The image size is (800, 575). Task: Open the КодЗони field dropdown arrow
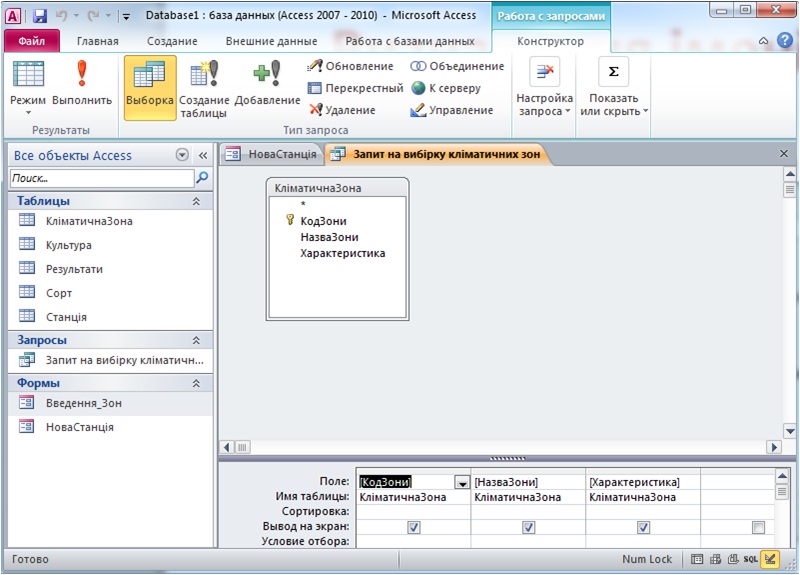point(462,483)
